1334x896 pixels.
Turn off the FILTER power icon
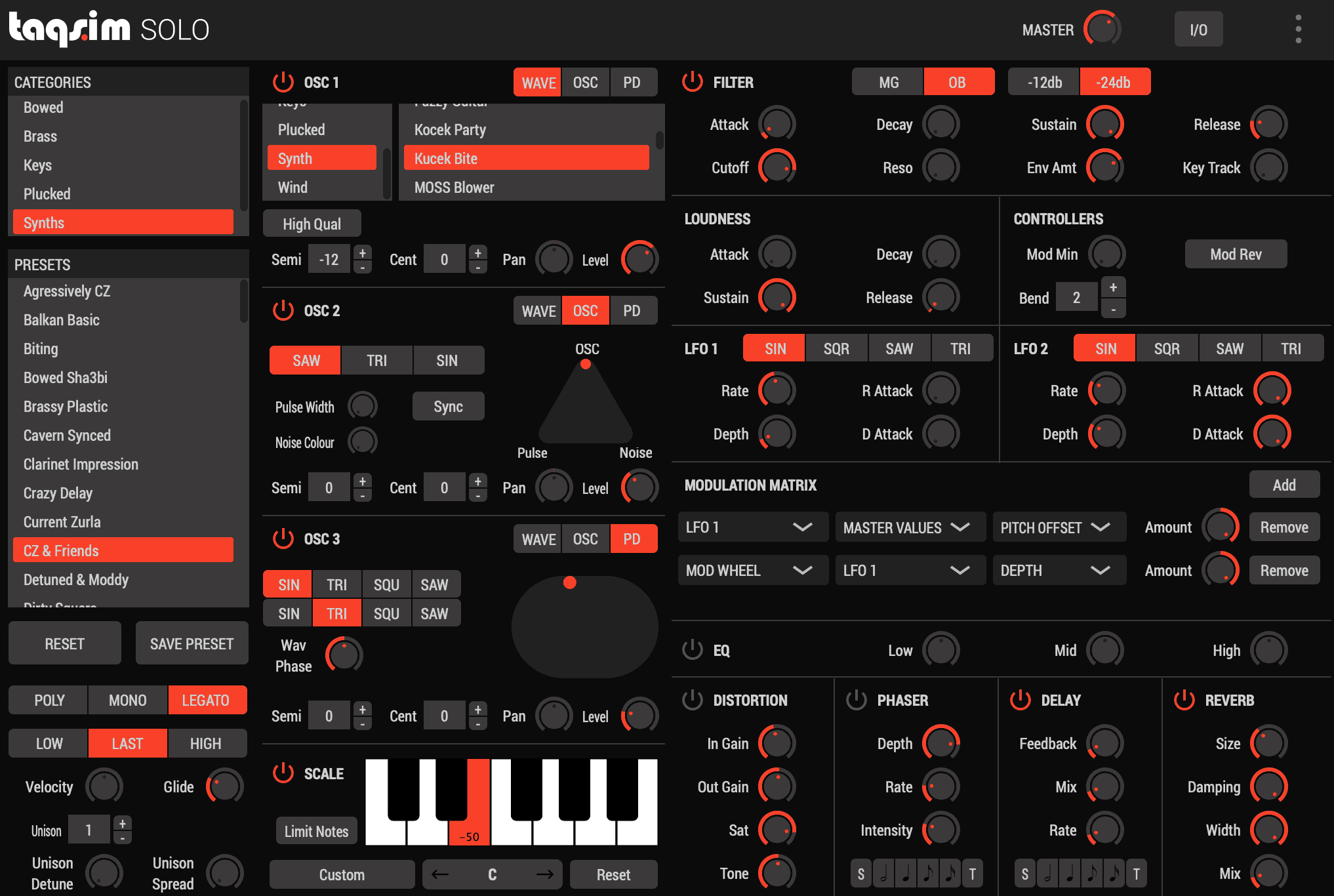pyautogui.click(x=693, y=82)
